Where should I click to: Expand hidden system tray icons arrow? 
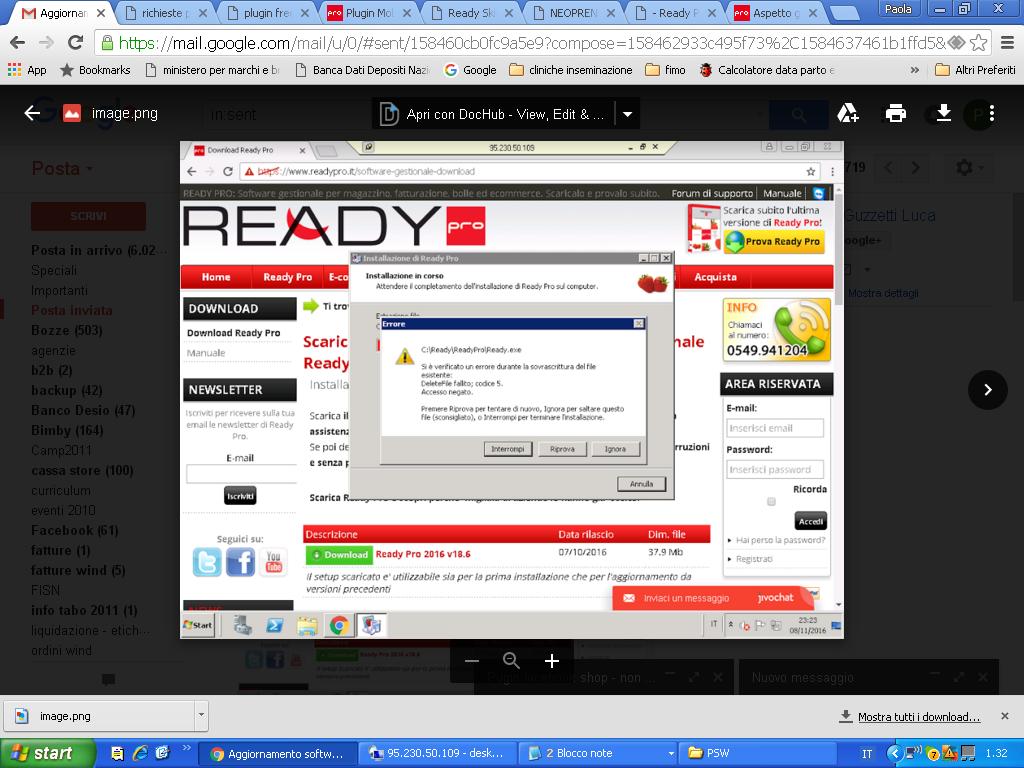(x=893, y=754)
